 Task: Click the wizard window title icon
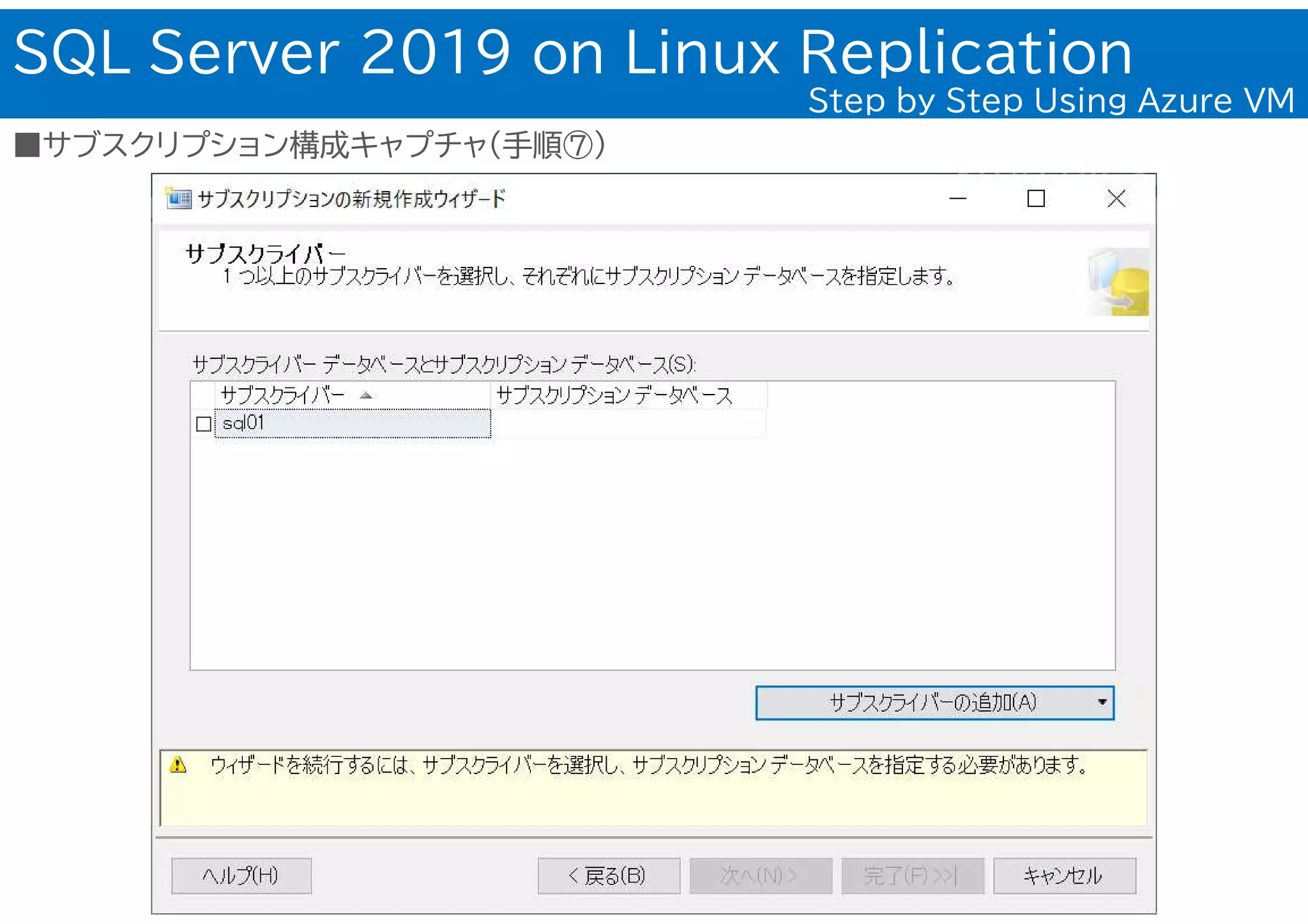178,199
